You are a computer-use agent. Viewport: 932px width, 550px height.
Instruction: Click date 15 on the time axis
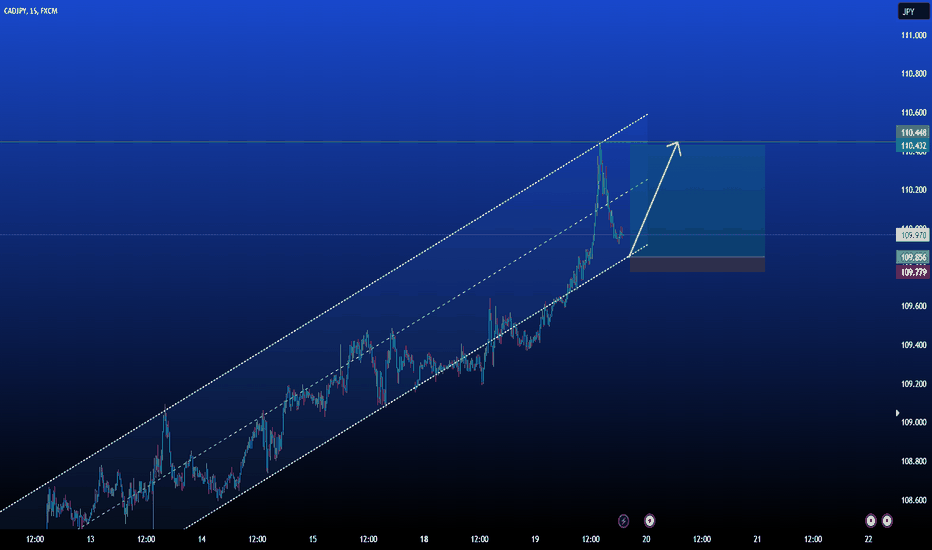(x=313, y=539)
